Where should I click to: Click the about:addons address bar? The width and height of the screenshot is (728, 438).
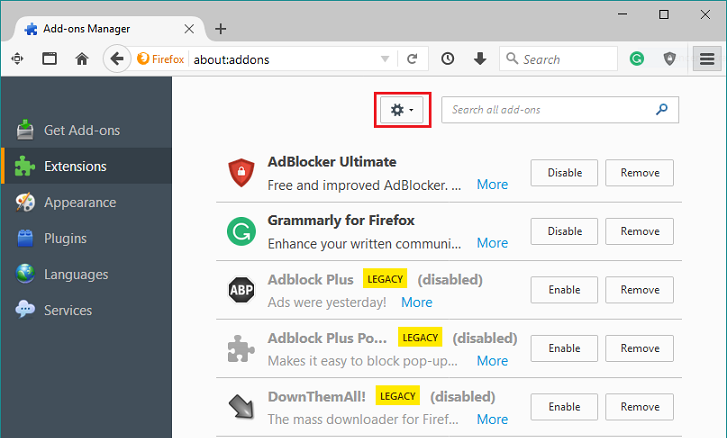(283, 59)
